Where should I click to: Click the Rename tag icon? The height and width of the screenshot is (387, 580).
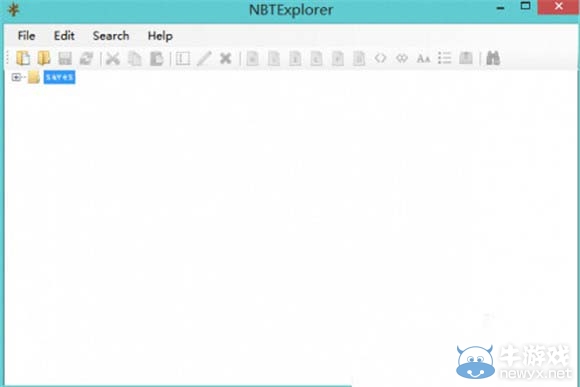tap(183, 58)
